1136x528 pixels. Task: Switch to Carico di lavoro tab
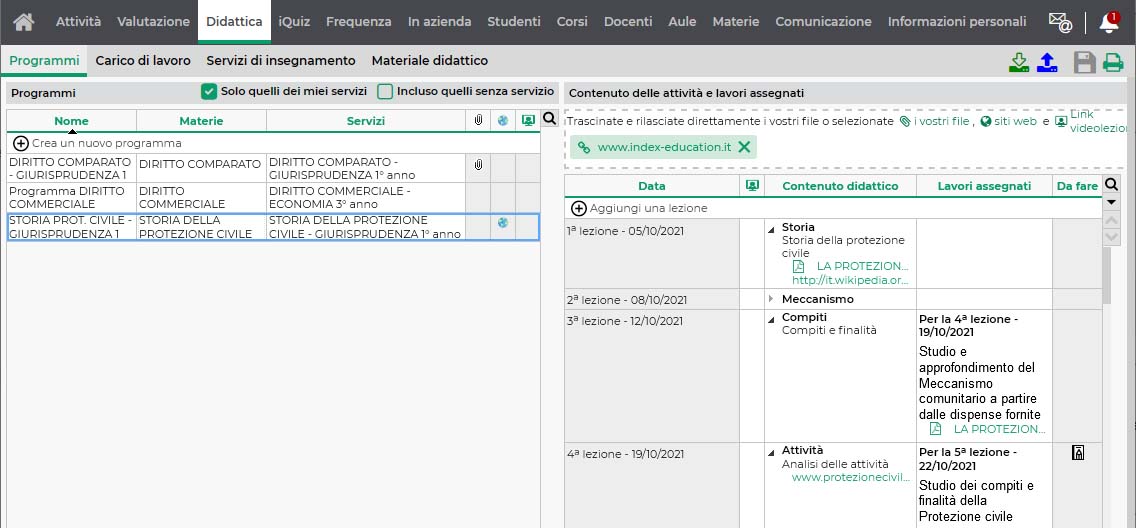click(x=143, y=61)
